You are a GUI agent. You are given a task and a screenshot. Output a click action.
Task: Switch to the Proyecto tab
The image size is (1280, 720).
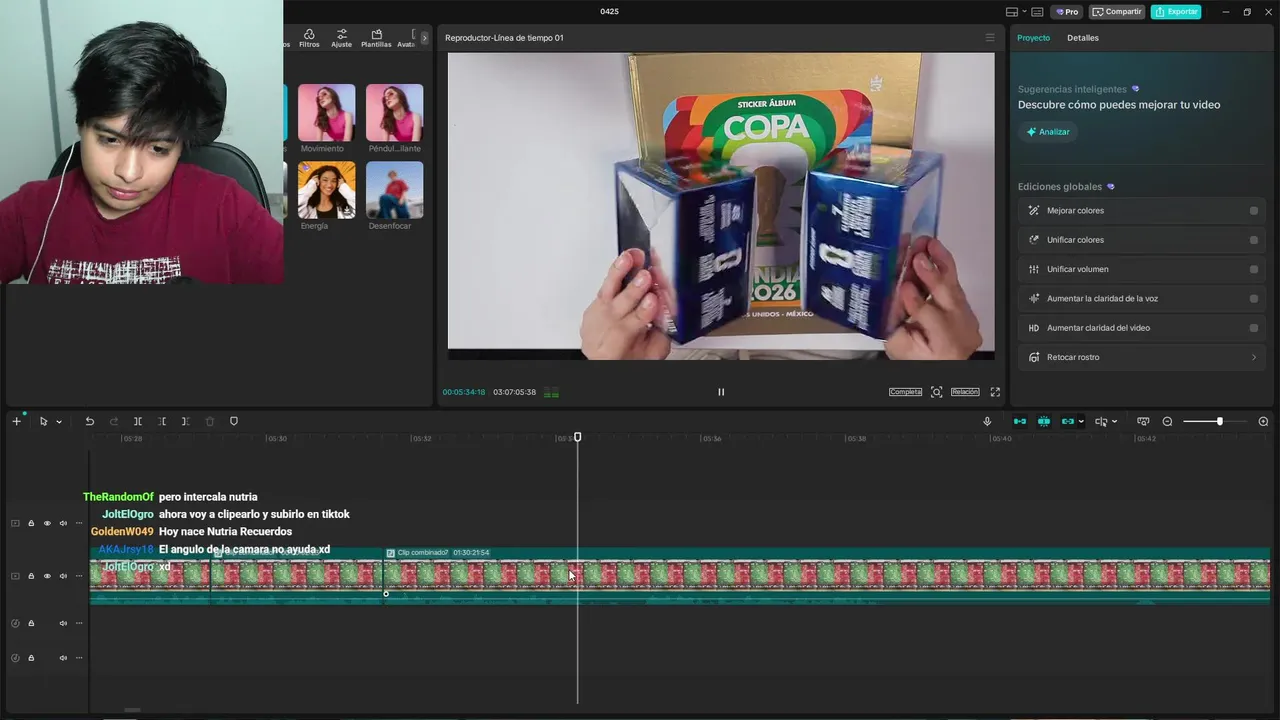tap(1033, 38)
